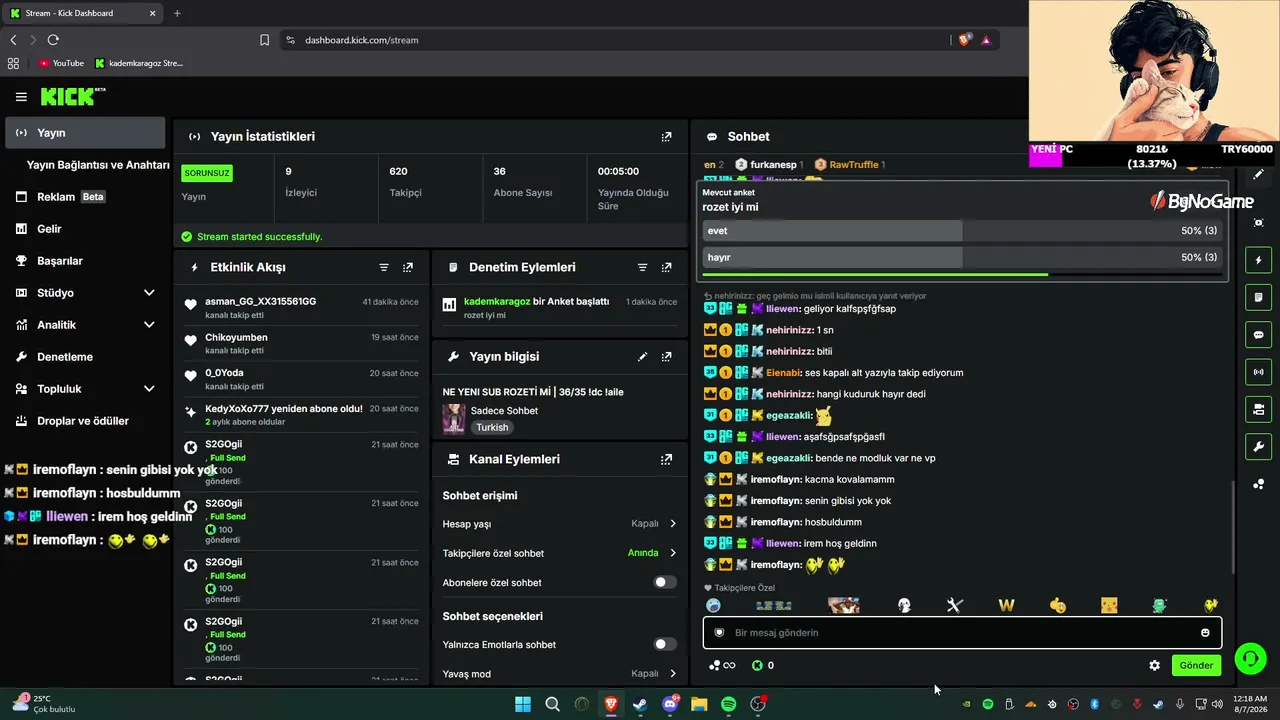This screenshot has height=720, width=1280.
Task: Switch to the Stream - Kick Dashboard tab
Action: (83, 13)
